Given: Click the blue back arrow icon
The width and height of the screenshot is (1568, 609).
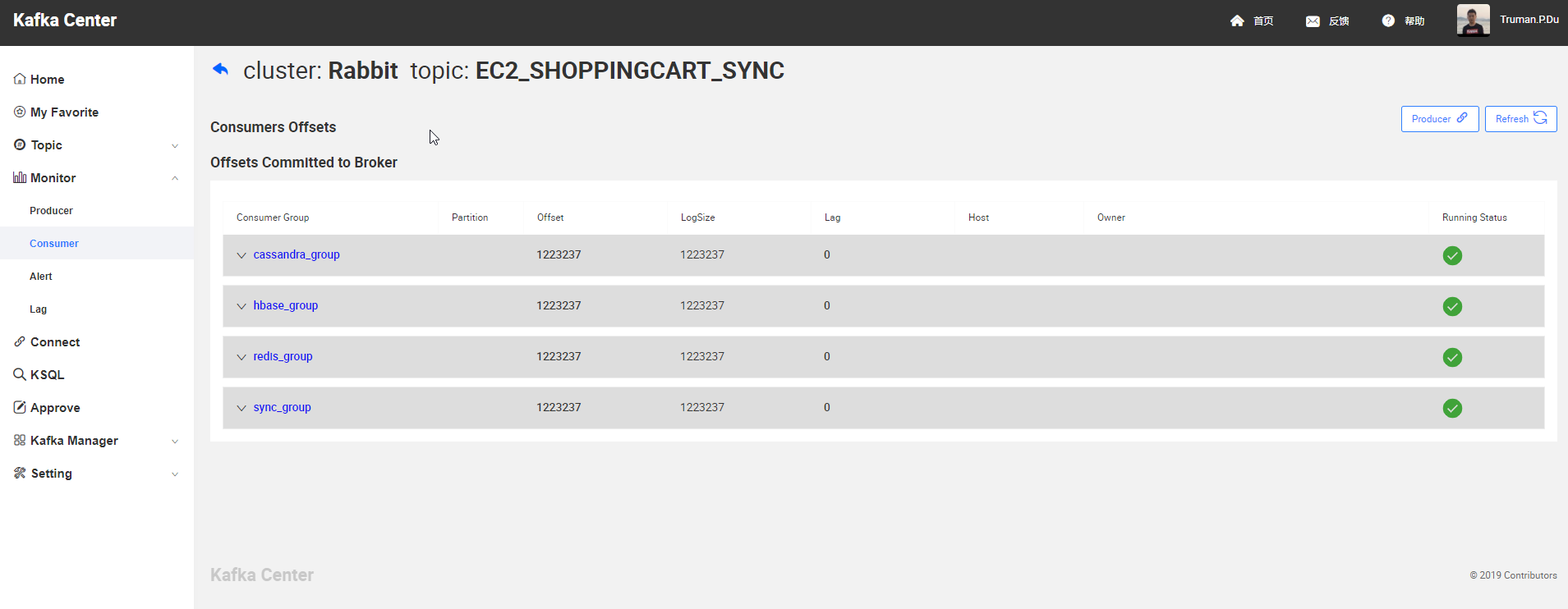Looking at the screenshot, I should pos(220,70).
